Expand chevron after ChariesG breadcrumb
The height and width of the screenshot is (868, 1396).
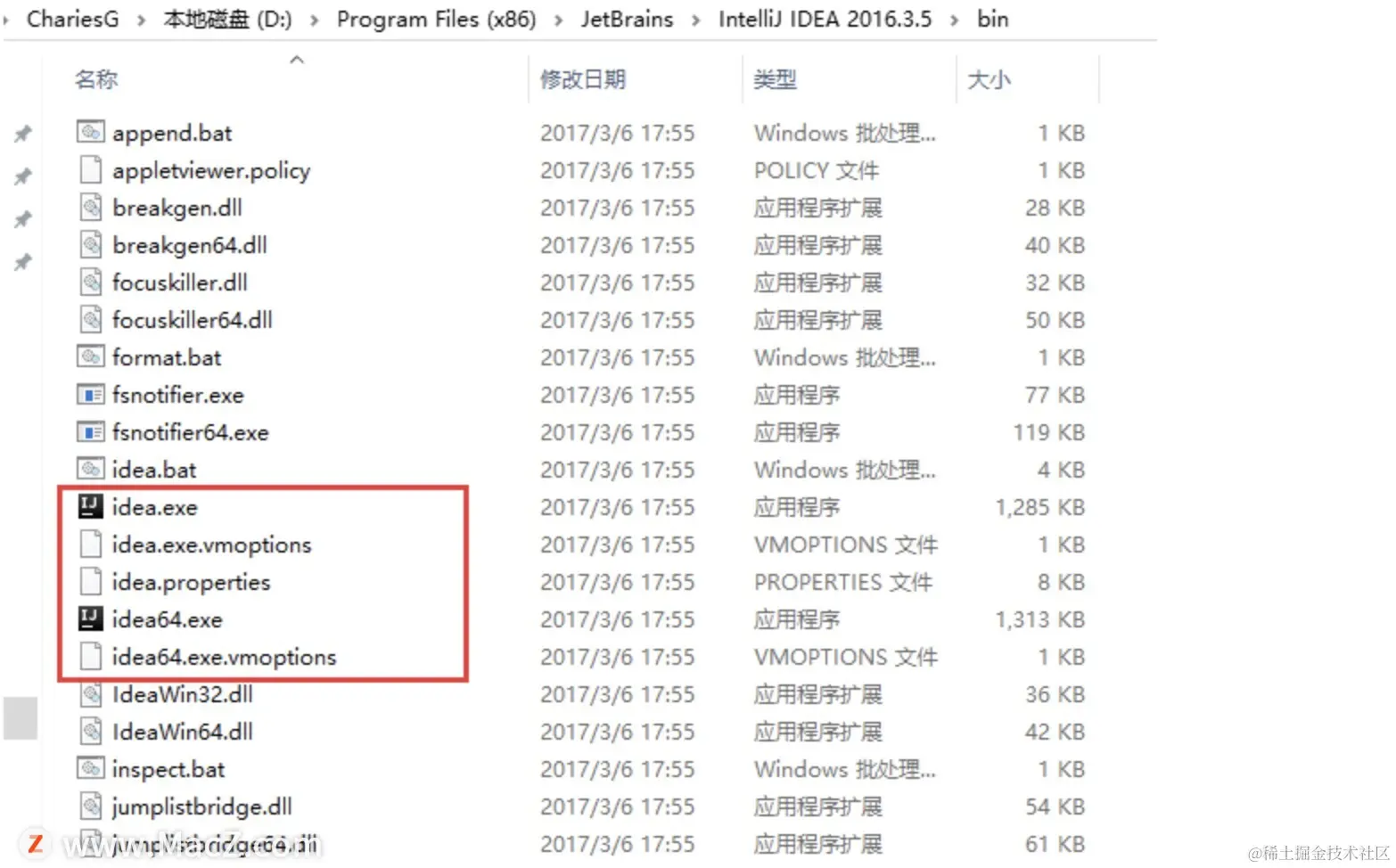141,20
